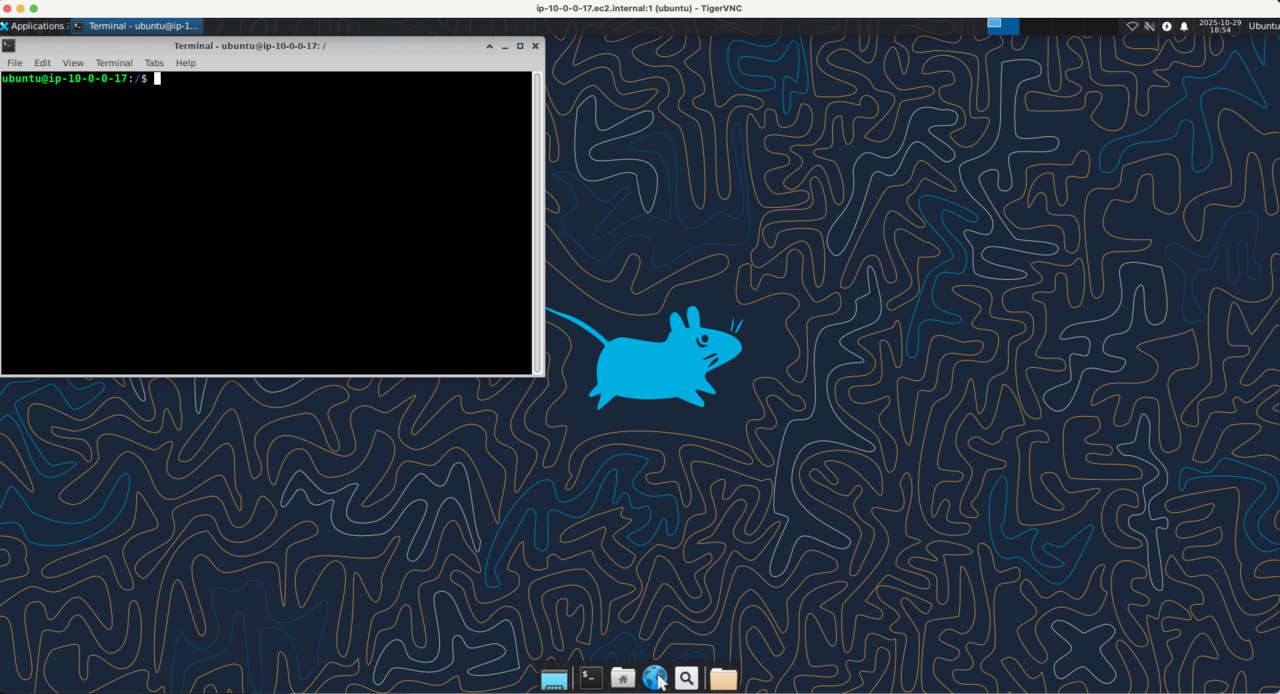
Task: Open notifications via the bell tray icon
Action: [x=1184, y=26]
